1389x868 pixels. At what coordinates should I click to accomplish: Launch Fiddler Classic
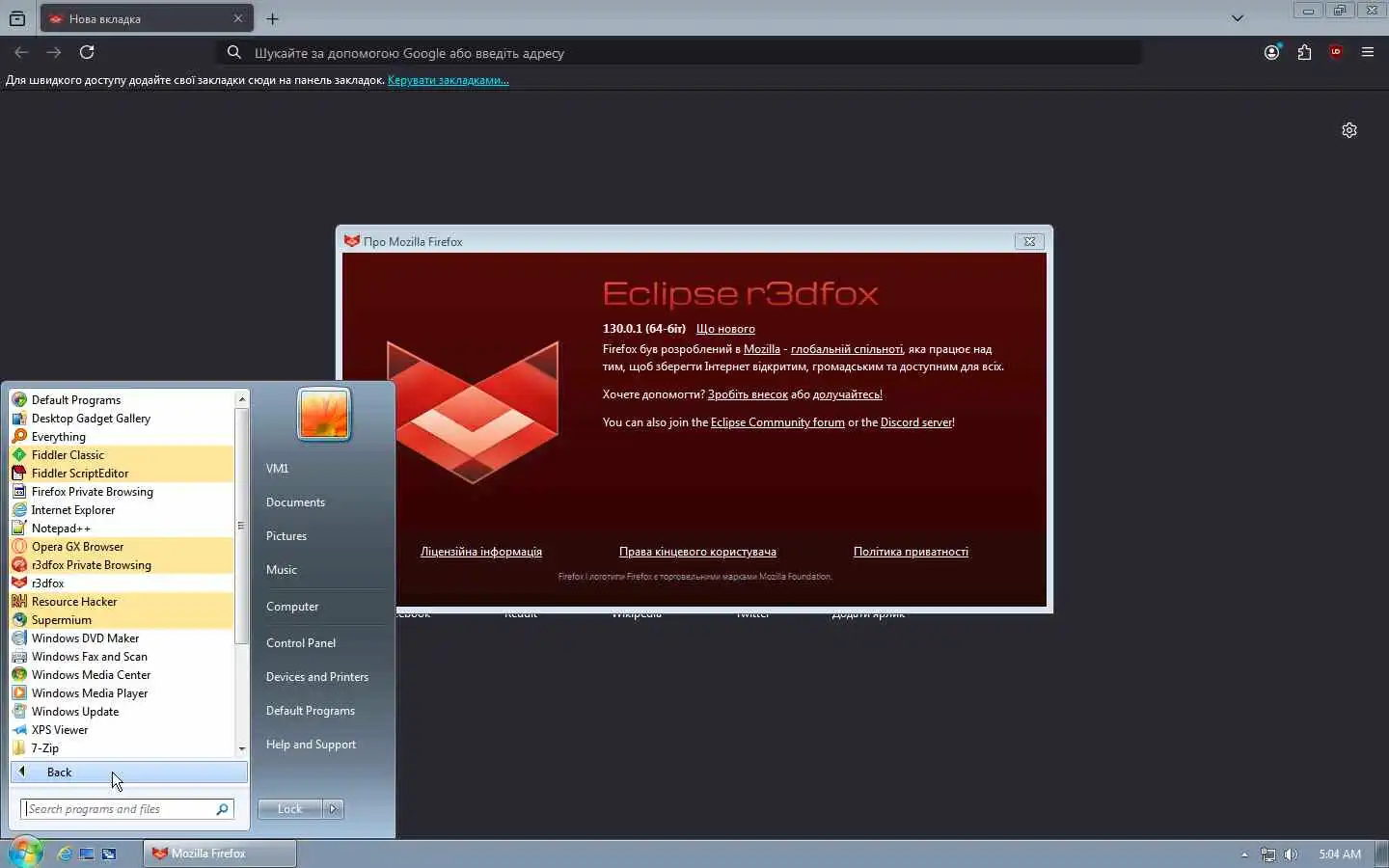click(122, 455)
